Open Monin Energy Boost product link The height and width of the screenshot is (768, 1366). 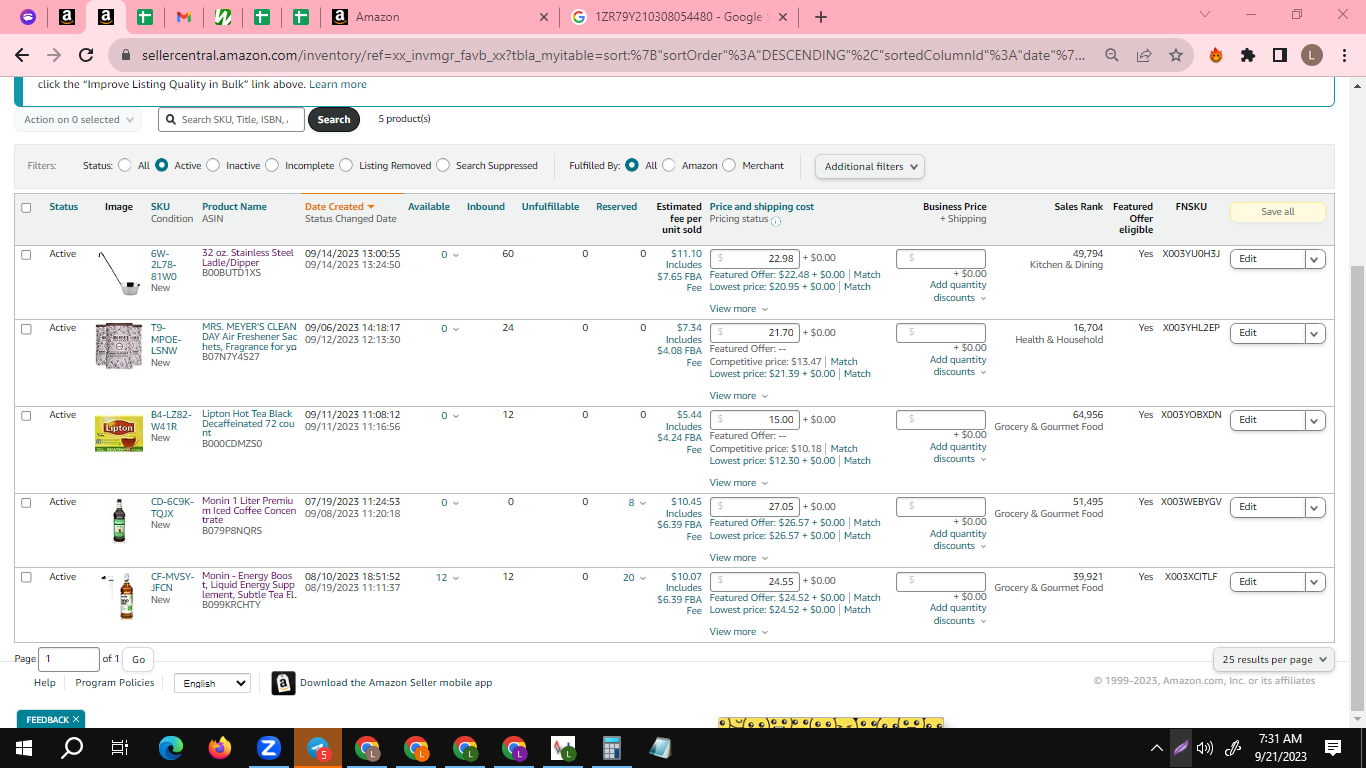[x=249, y=588]
